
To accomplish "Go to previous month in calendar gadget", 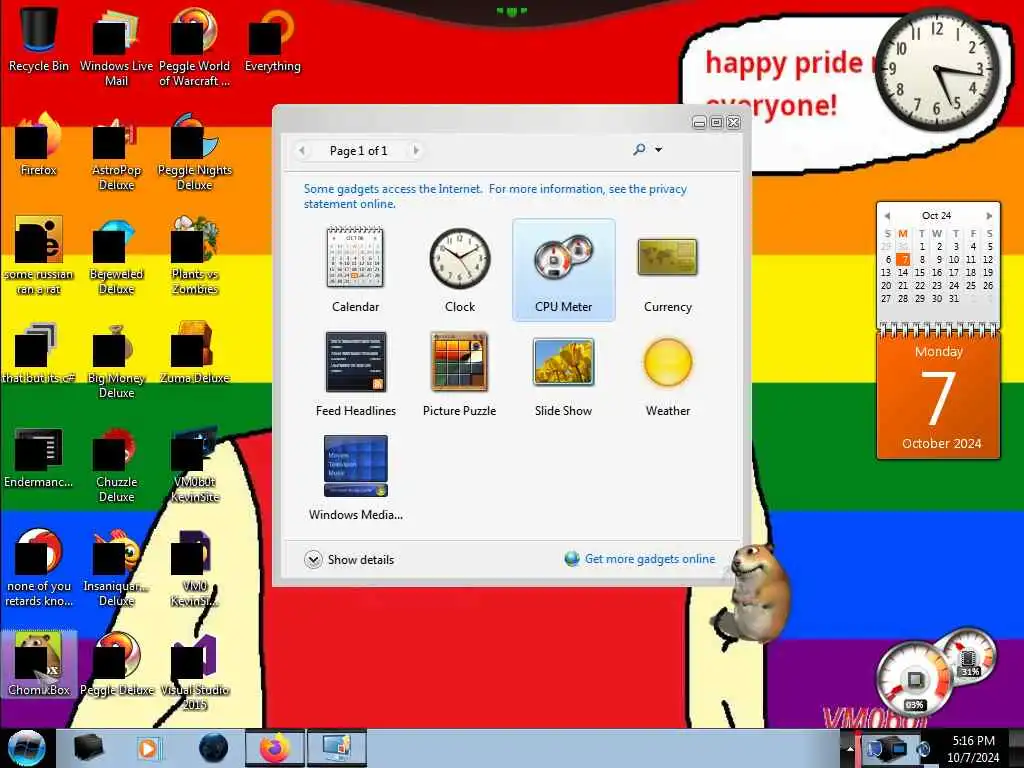I will tap(888, 216).
